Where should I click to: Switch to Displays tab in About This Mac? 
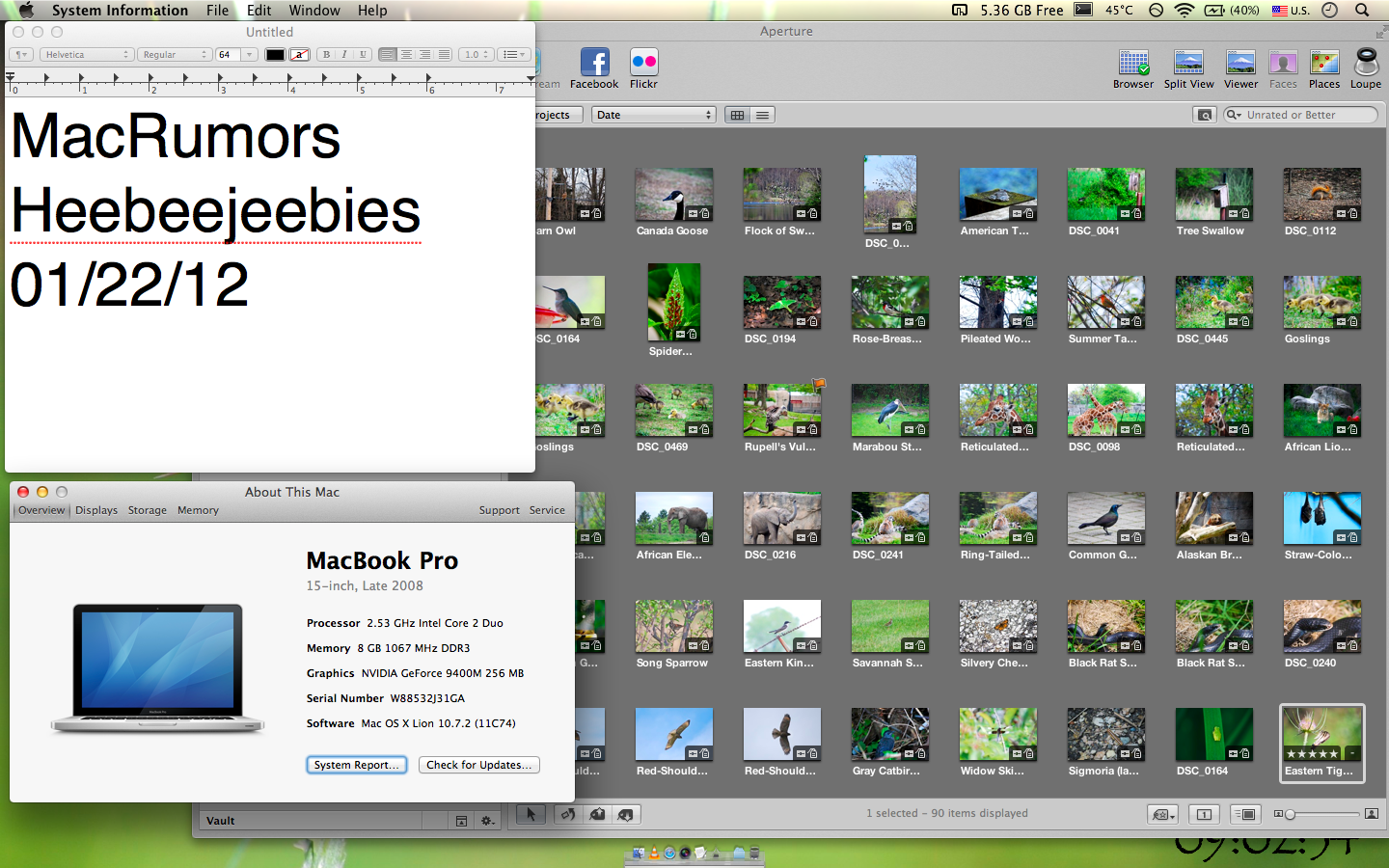96,510
